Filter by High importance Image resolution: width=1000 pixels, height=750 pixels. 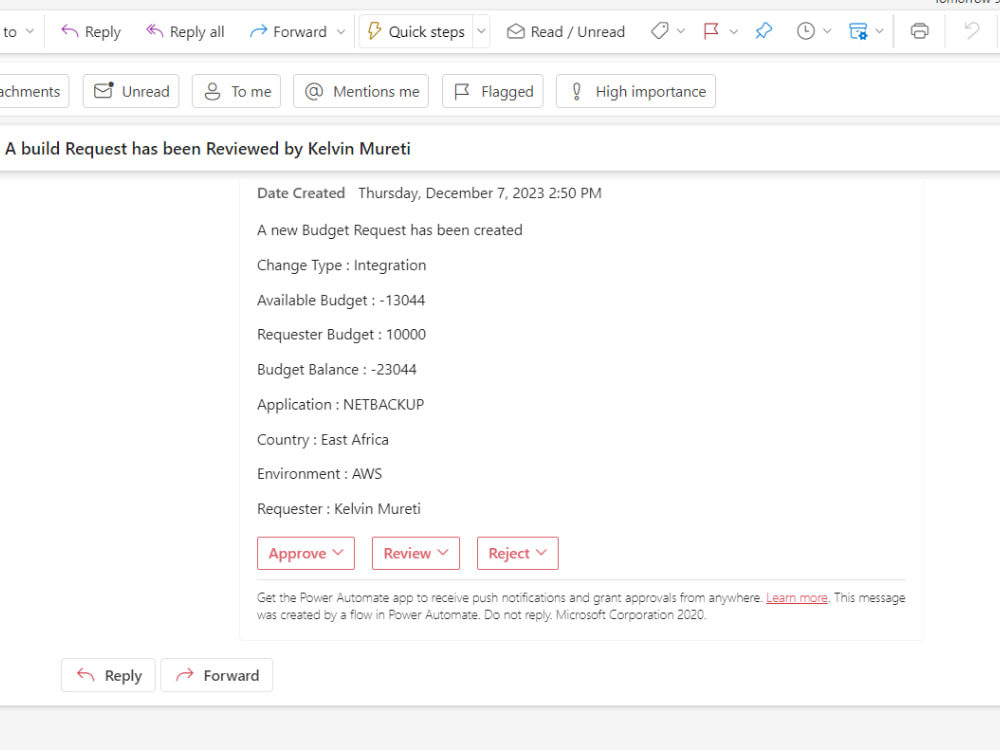636,91
